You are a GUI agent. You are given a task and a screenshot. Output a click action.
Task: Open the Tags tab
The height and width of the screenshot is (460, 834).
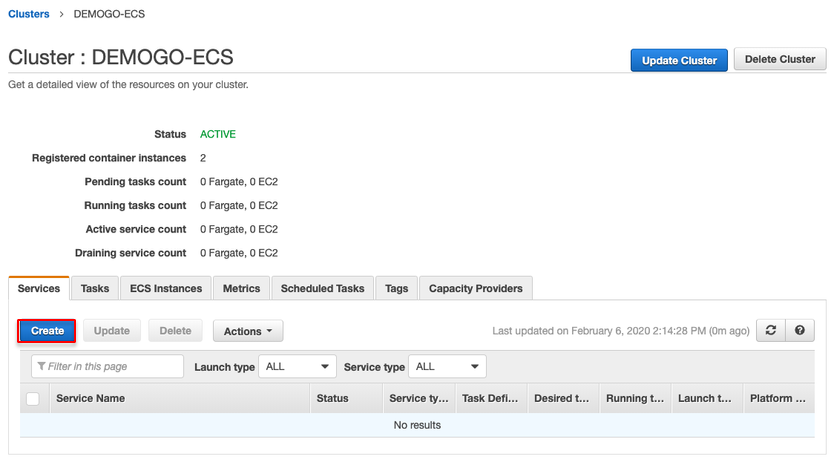click(x=396, y=288)
